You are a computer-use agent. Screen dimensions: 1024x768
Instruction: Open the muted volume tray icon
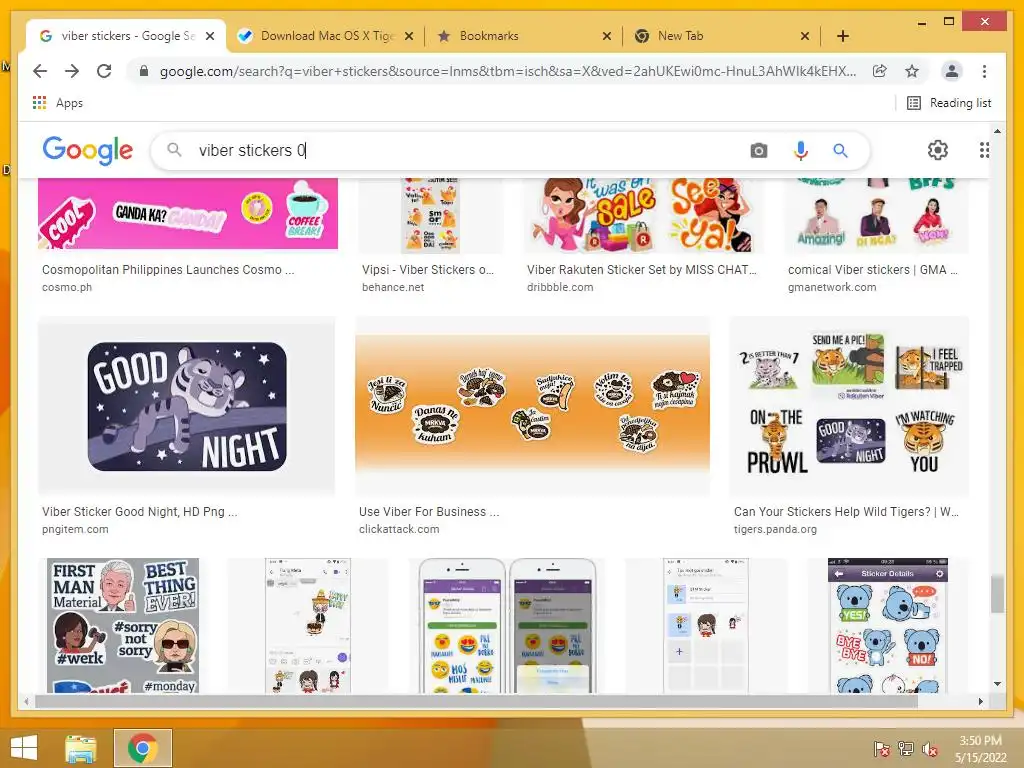[x=929, y=749]
